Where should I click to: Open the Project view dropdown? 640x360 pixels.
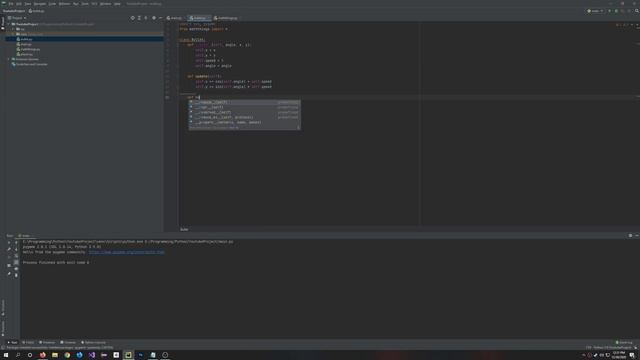click(17, 18)
